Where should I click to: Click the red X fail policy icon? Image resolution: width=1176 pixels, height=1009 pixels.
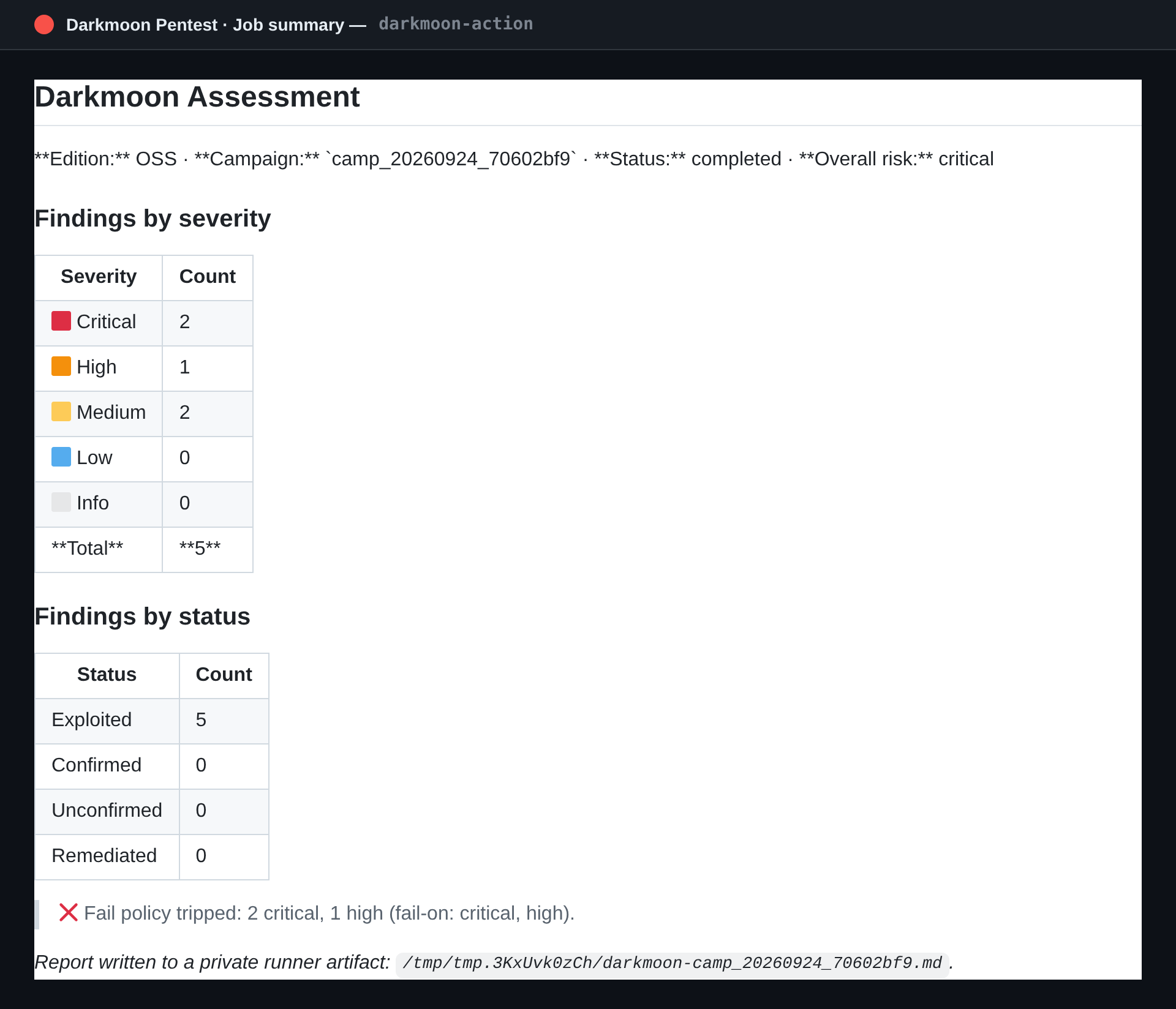point(69,912)
